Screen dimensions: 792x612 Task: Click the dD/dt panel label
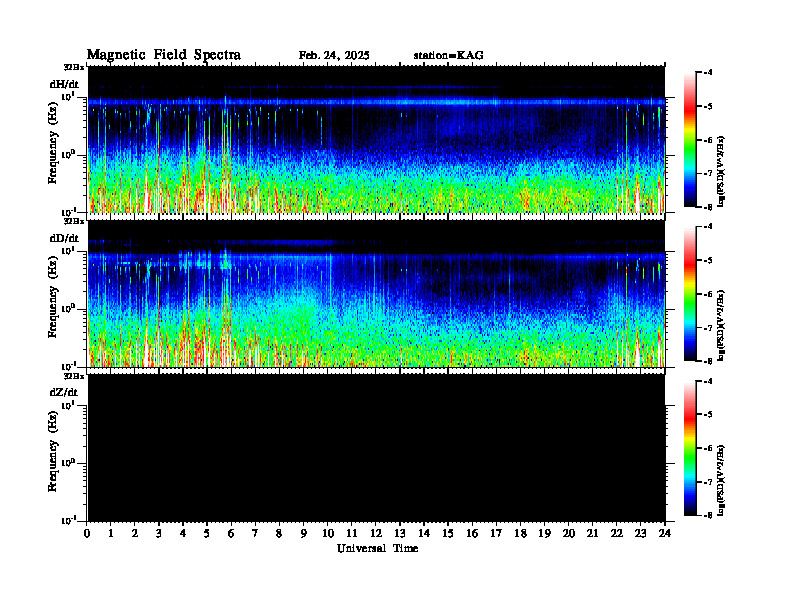point(64,238)
